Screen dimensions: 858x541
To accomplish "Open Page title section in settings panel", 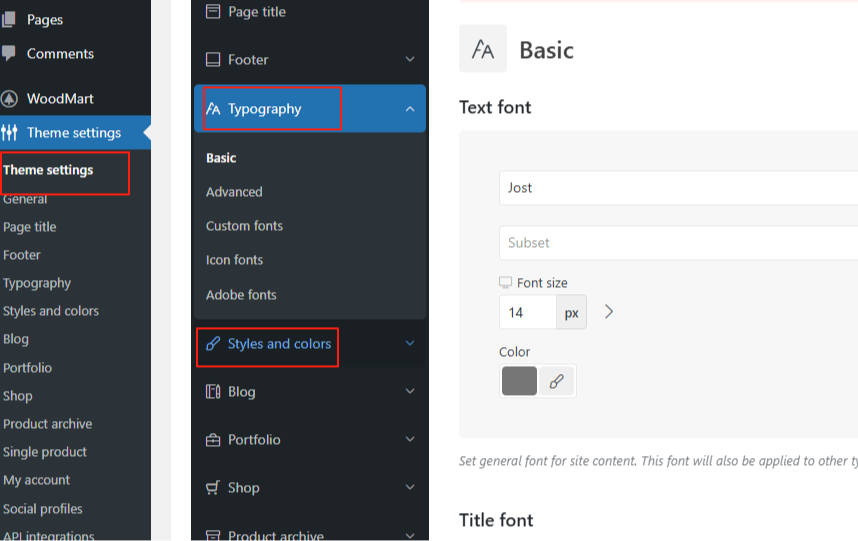I will point(257,11).
